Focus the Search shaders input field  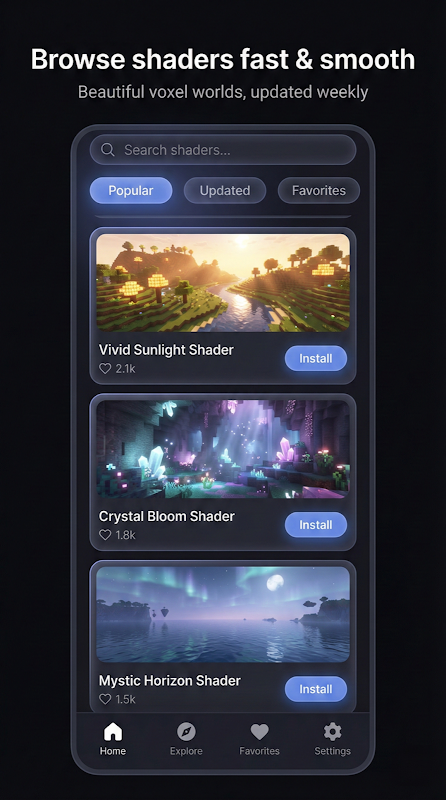223,149
